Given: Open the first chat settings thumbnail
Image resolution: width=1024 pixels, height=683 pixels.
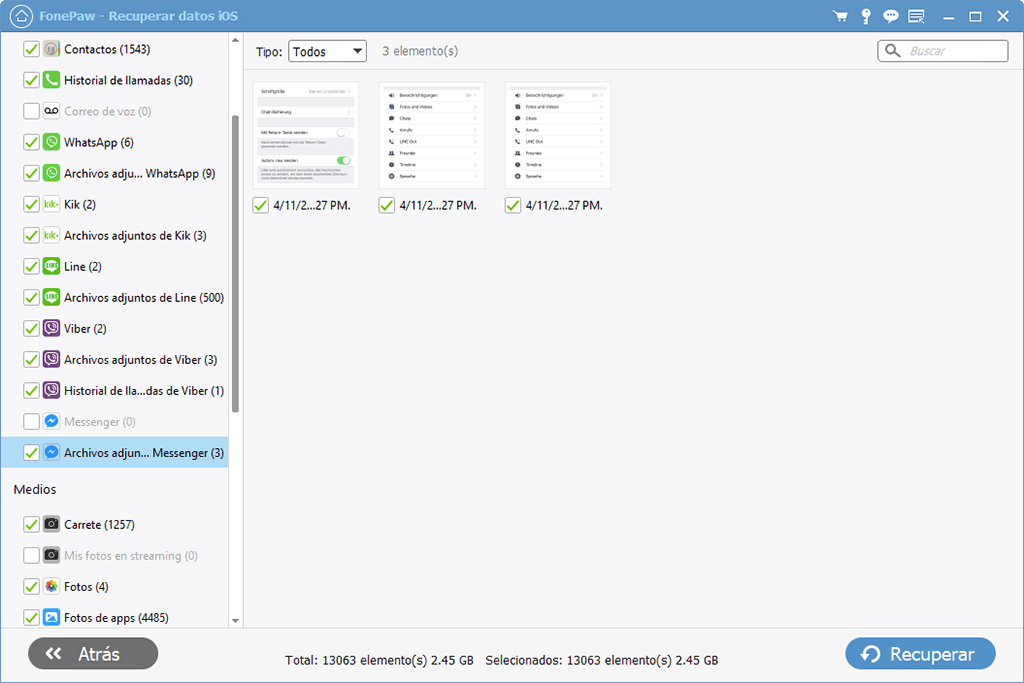Looking at the screenshot, I should pyautogui.click(x=306, y=135).
